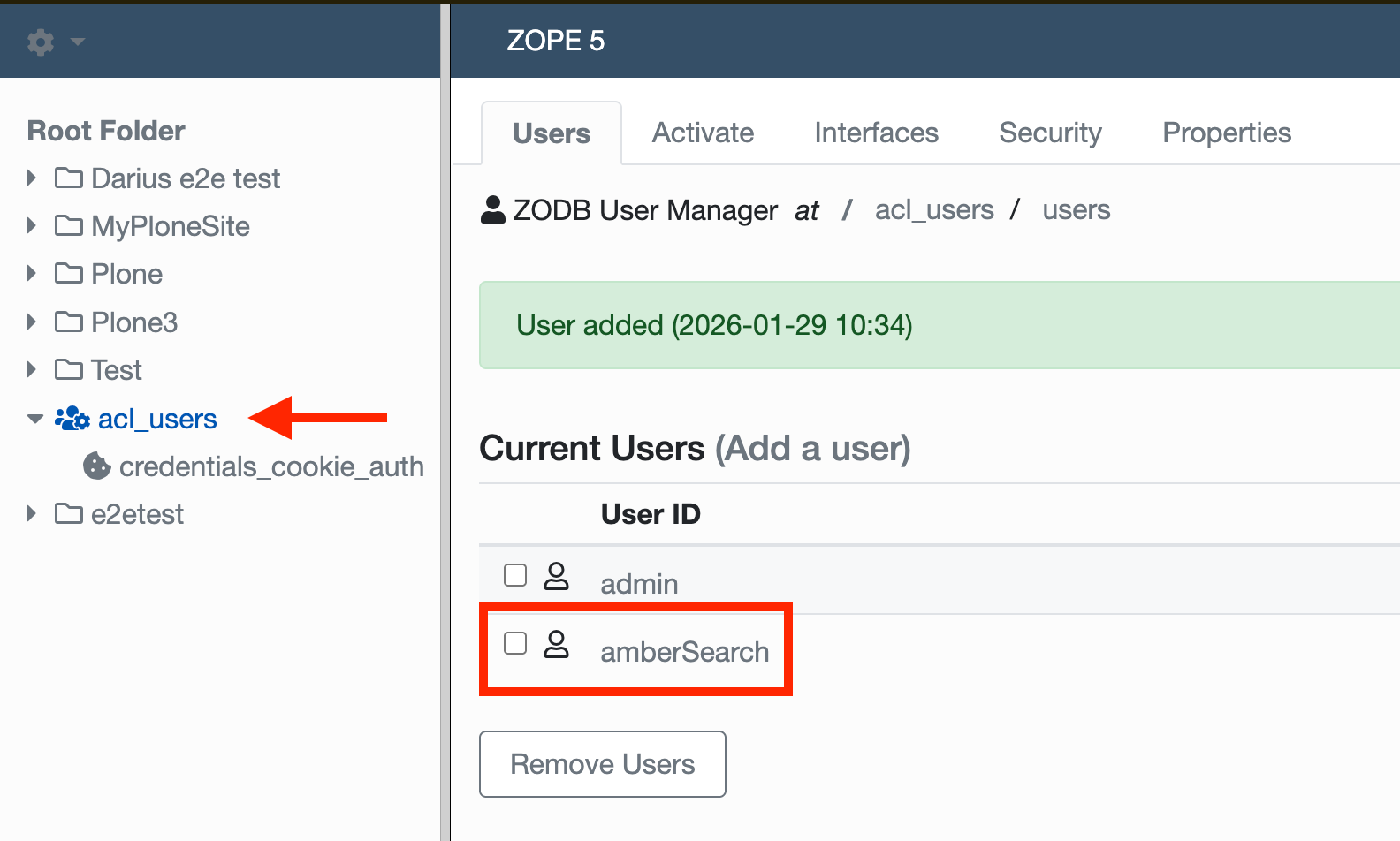This screenshot has width=1400, height=841.
Task: Click the admin user icon
Action: [x=556, y=576]
